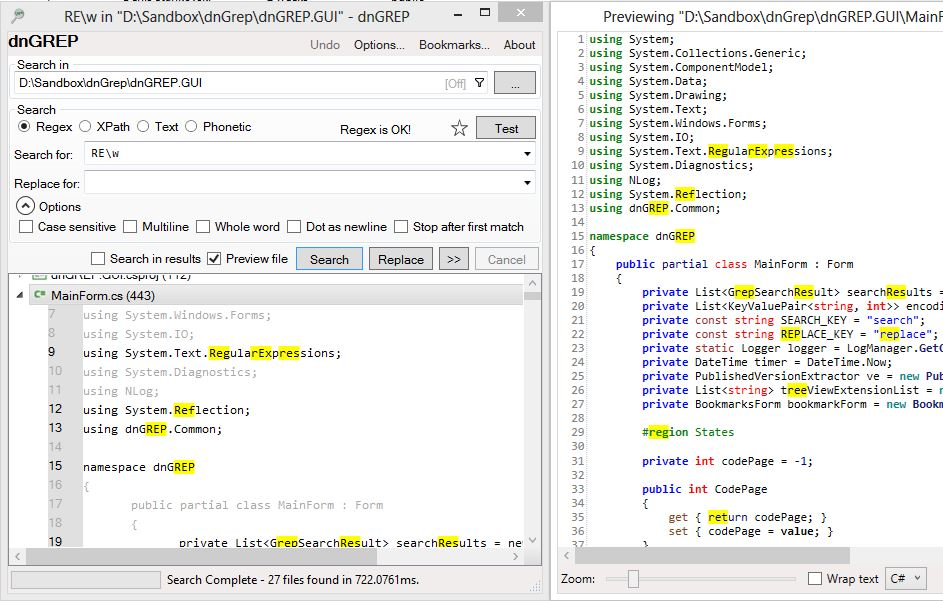The height and width of the screenshot is (601, 943).
Task: Open the Search for history dropdown
Action: click(x=527, y=154)
